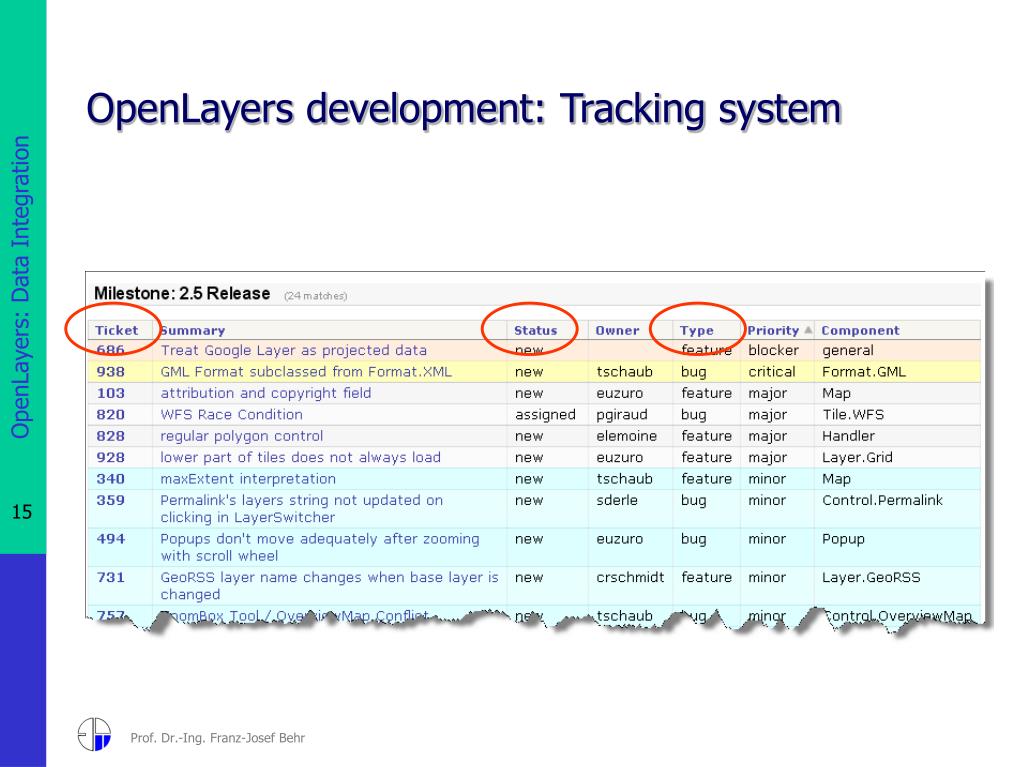Click the 'Handler' component cell
The width and height of the screenshot is (1023, 767).
(x=848, y=436)
